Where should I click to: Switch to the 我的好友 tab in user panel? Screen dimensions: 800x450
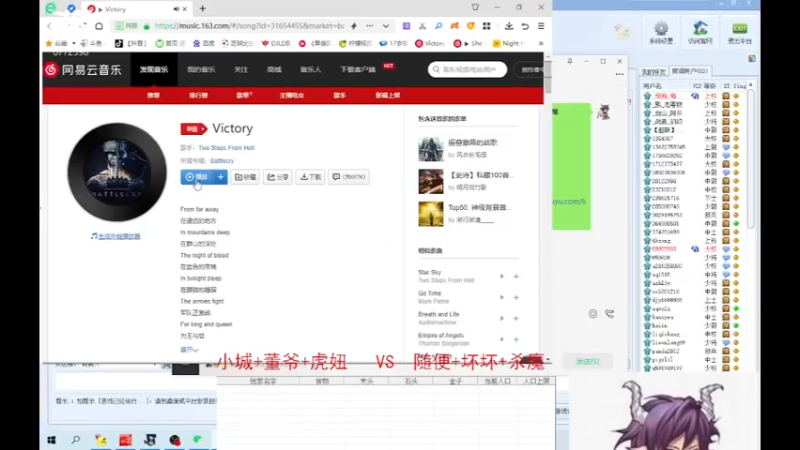[x=654, y=71]
